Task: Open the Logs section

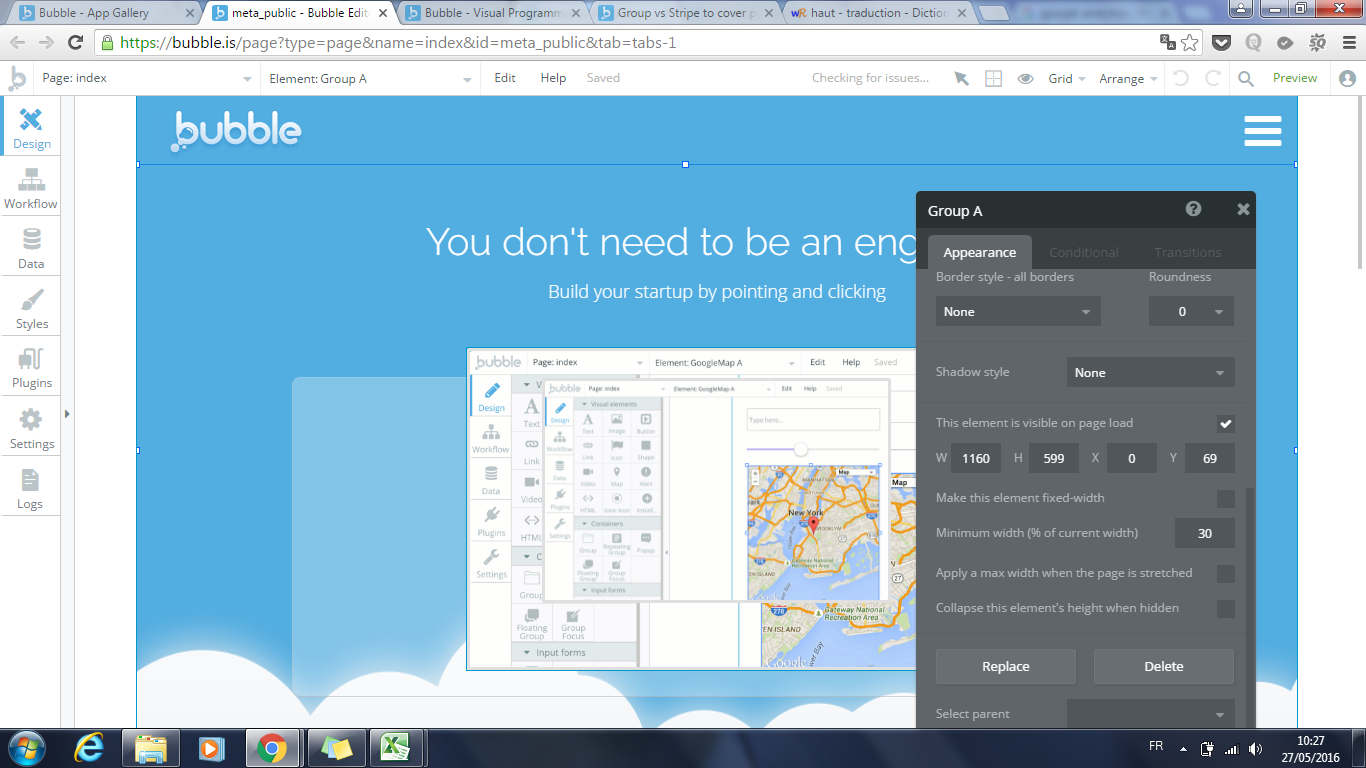Action: (x=31, y=488)
